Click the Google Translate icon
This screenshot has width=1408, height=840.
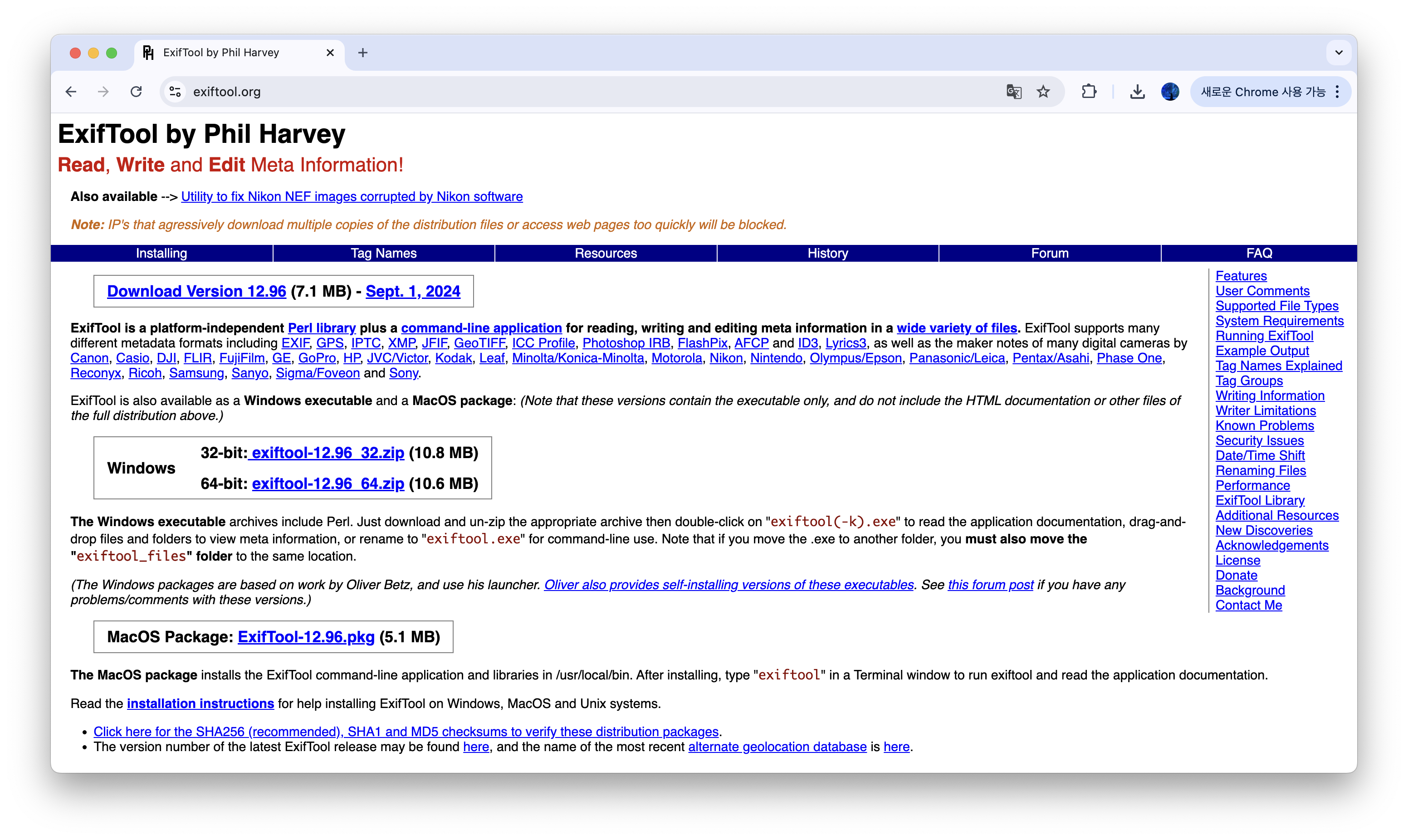[x=1013, y=92]
